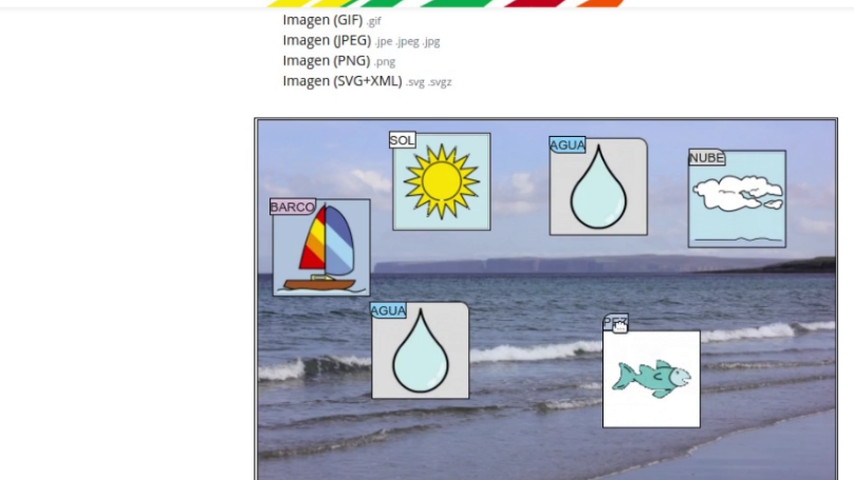Click the Imagen (JPEG) entry
Image resolution: width=854 pixels, height=480 pixels.
tap(361, 41)
